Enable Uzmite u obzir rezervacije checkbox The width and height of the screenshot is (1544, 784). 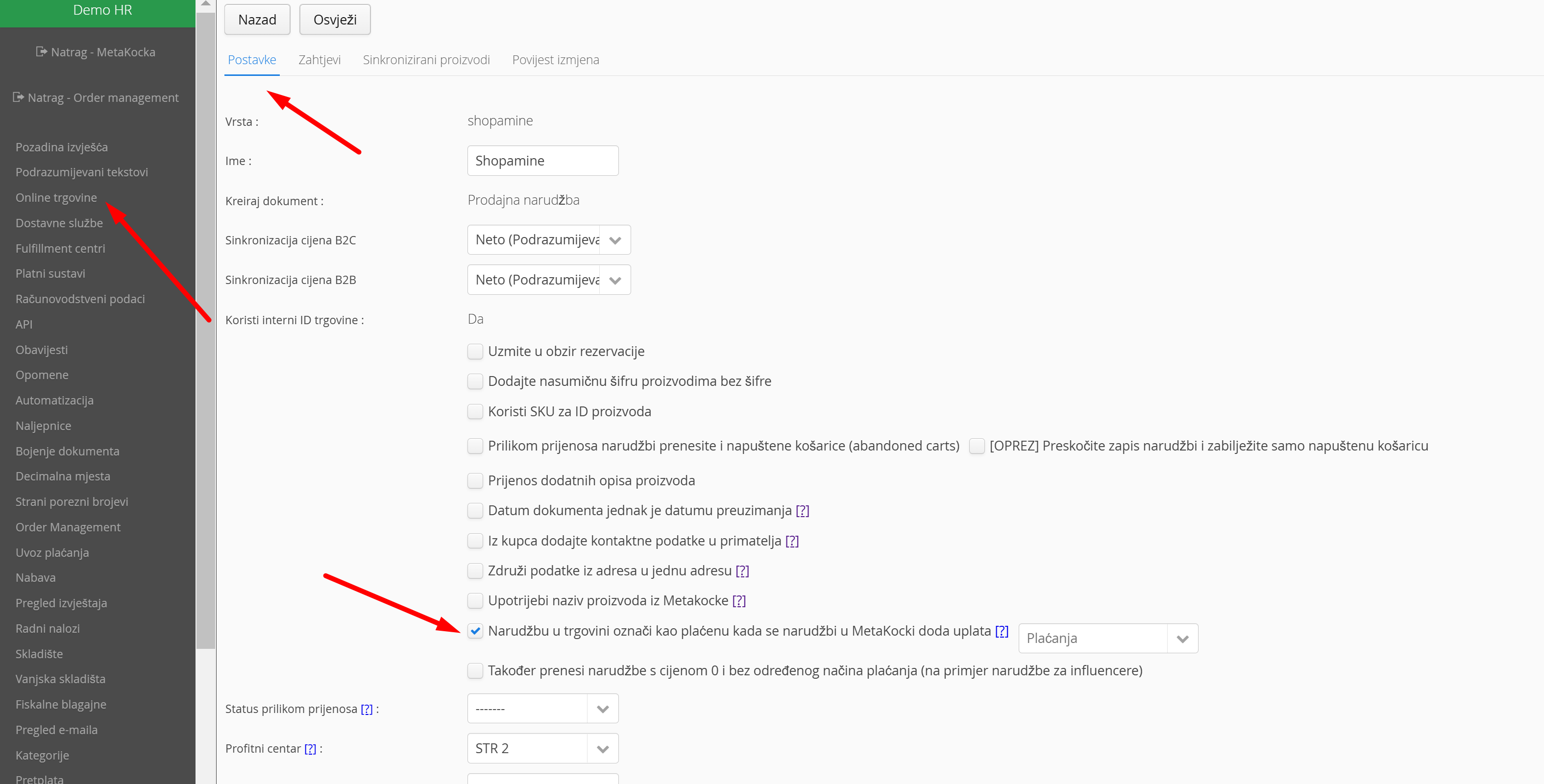coord(475,352)
